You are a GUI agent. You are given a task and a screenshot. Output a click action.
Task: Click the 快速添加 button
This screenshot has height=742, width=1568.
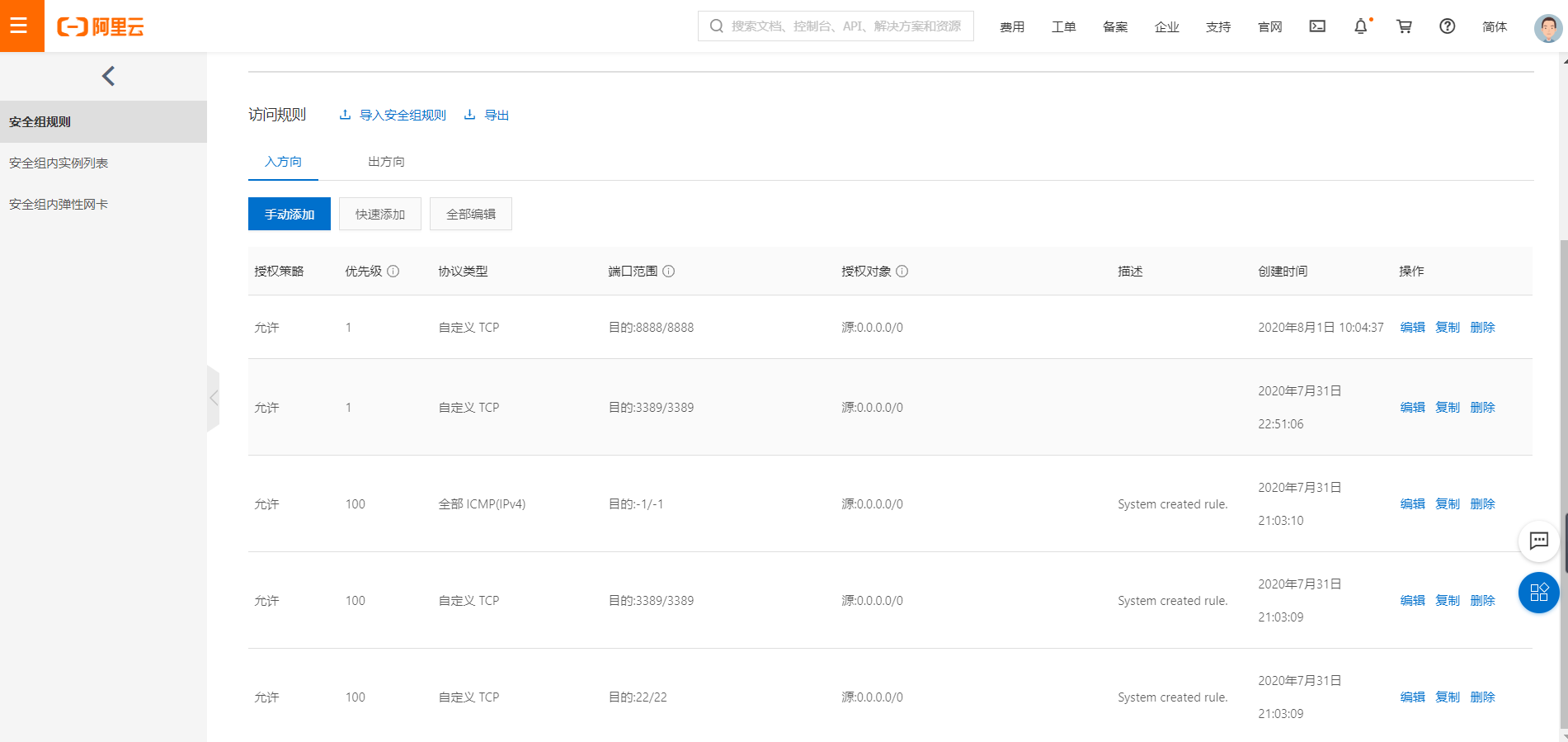[380, 214]
